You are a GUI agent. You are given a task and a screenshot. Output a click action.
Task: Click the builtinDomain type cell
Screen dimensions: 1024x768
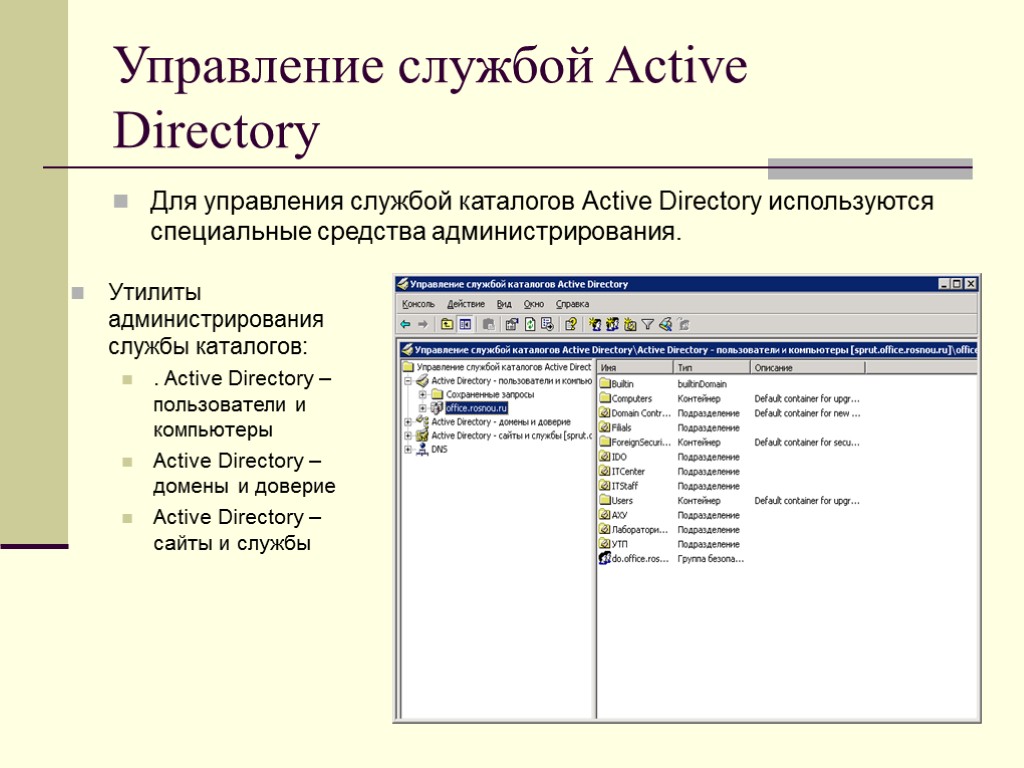point(702,384)
